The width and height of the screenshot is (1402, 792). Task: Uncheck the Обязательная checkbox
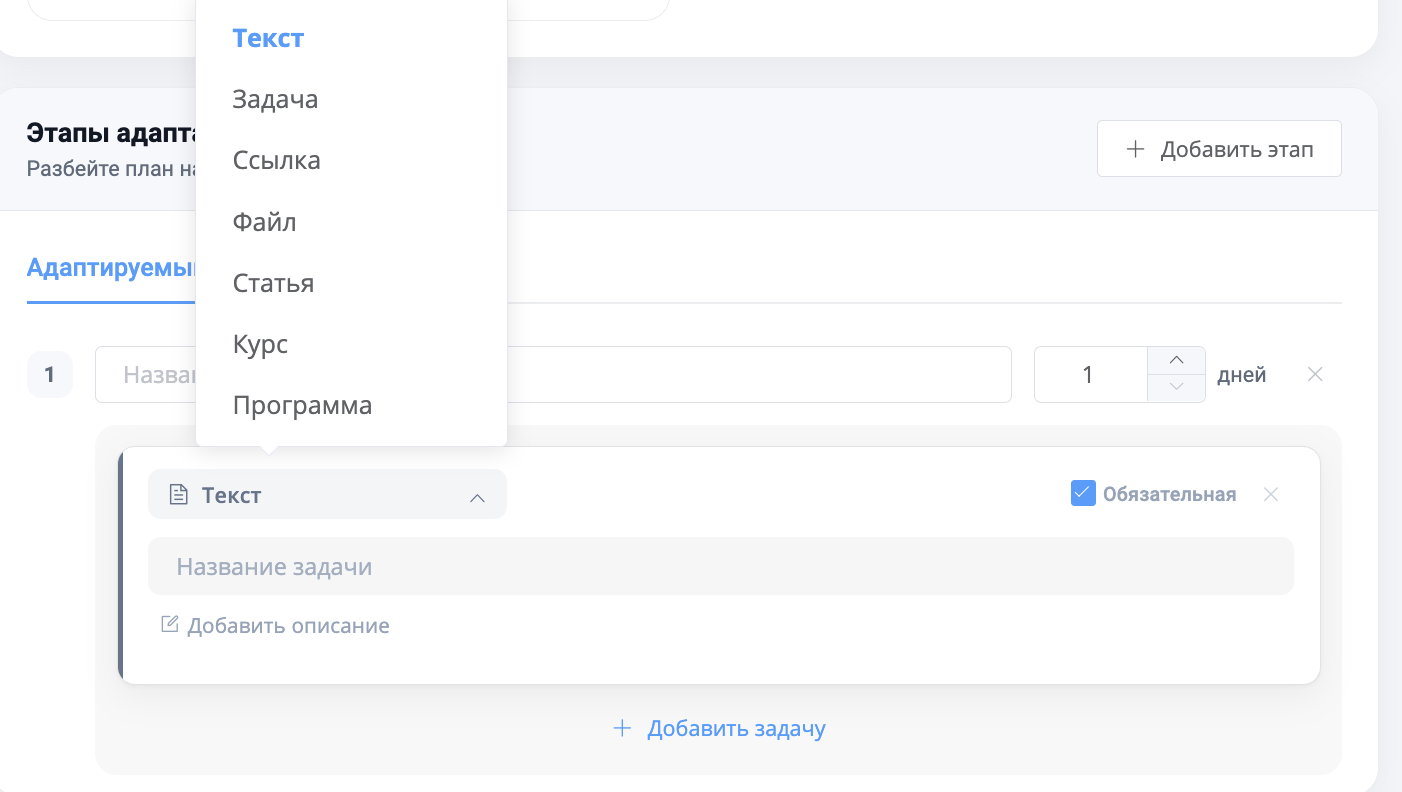[1082, 493]
